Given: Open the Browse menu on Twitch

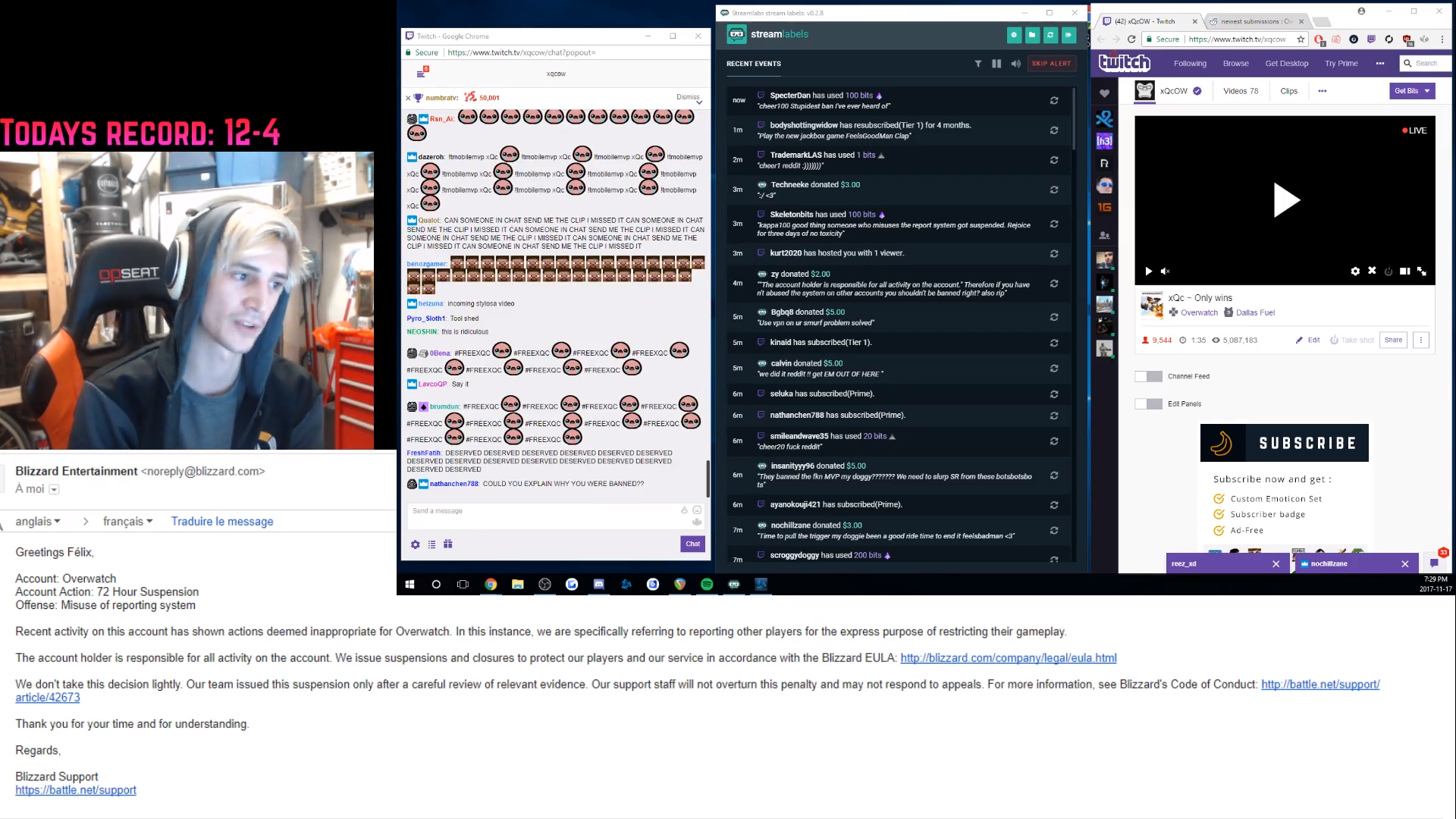Looking at the screenshot, I should [1235, 64].
